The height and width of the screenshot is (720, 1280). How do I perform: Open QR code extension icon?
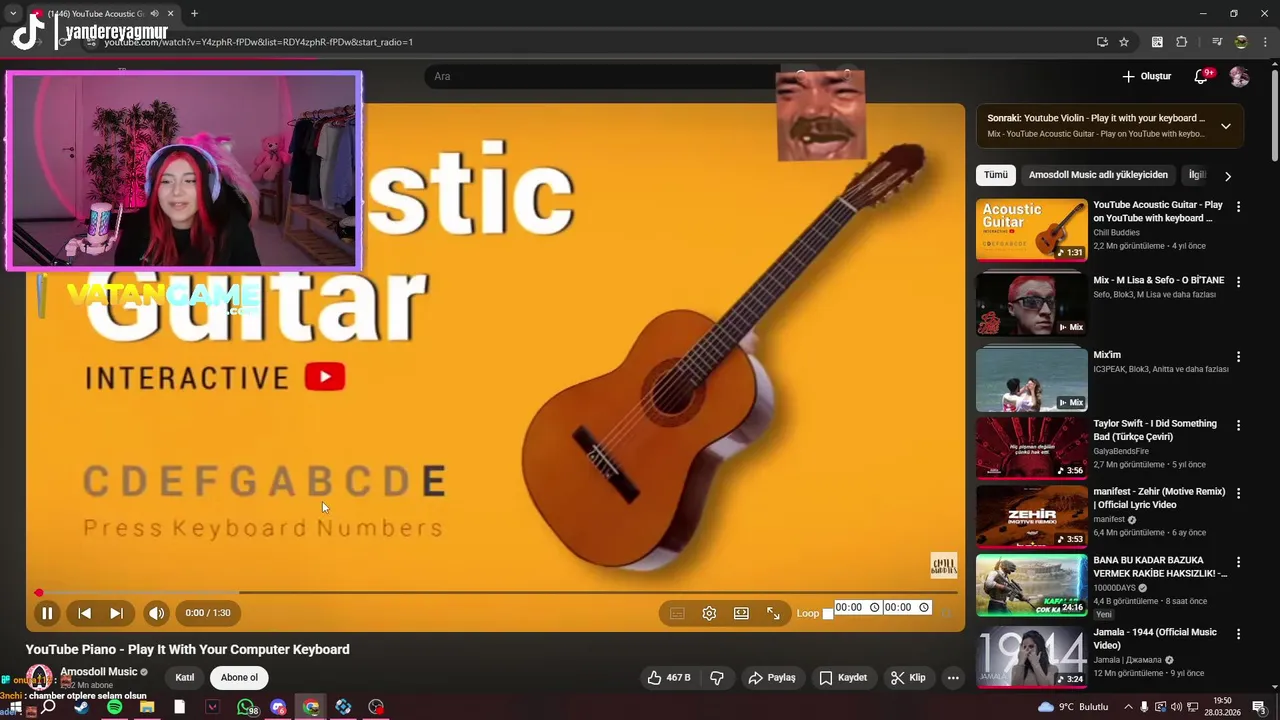1157,42
